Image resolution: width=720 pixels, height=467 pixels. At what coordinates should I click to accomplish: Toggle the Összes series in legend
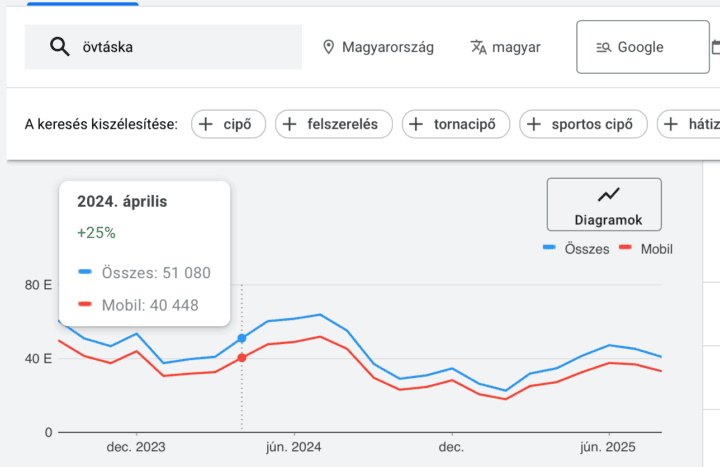pos(575,249)
